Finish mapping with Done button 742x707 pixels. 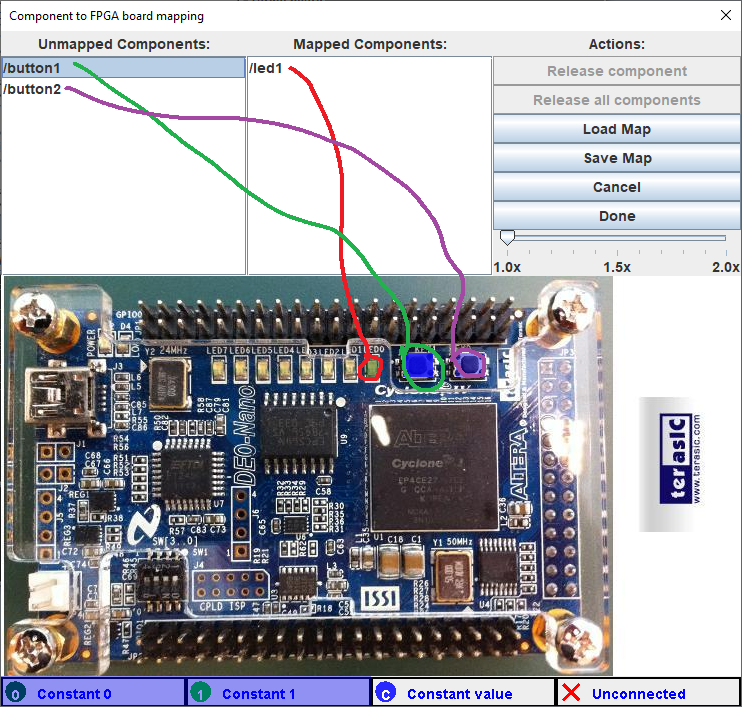(x=617, y=216)
